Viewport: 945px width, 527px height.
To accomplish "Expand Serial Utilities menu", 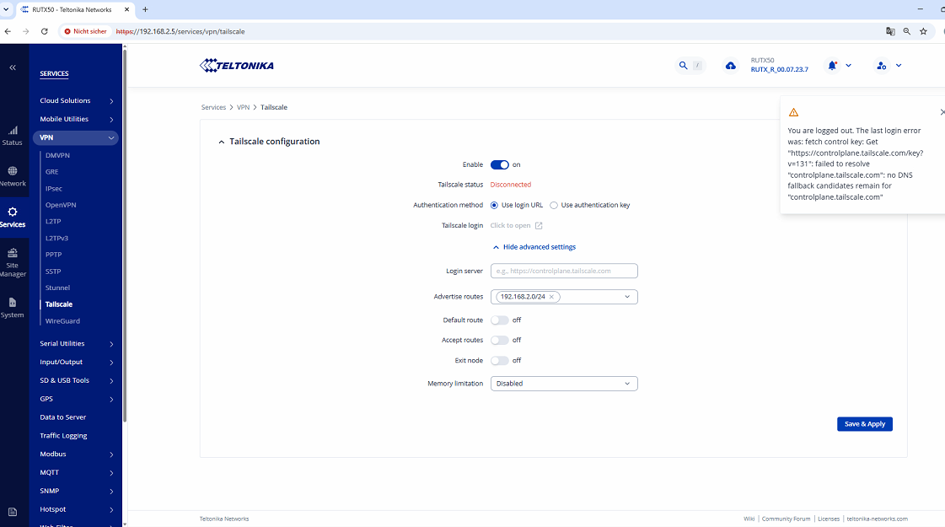I will tap(76, 344).
